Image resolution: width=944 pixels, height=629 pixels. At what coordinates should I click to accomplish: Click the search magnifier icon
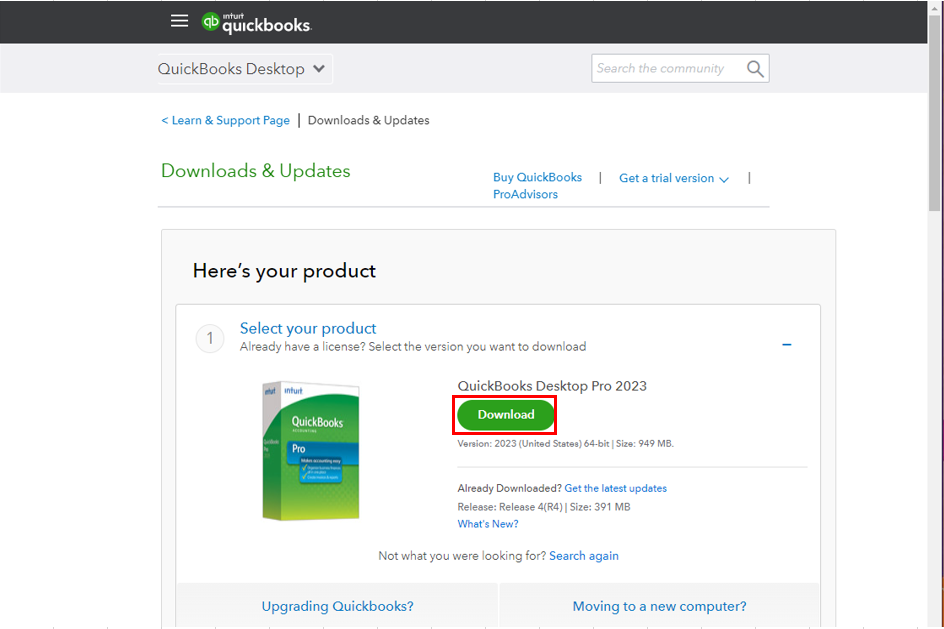755,68
